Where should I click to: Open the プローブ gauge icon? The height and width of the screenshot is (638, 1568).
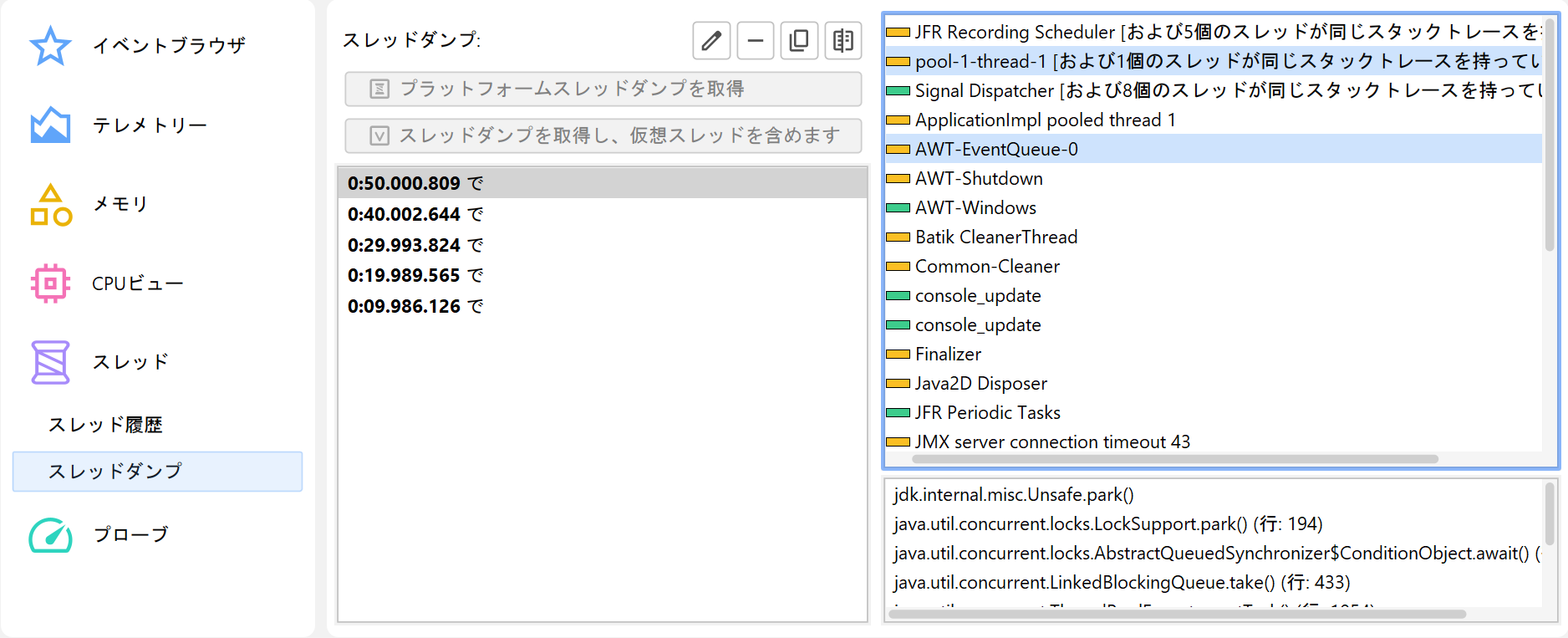50,534
